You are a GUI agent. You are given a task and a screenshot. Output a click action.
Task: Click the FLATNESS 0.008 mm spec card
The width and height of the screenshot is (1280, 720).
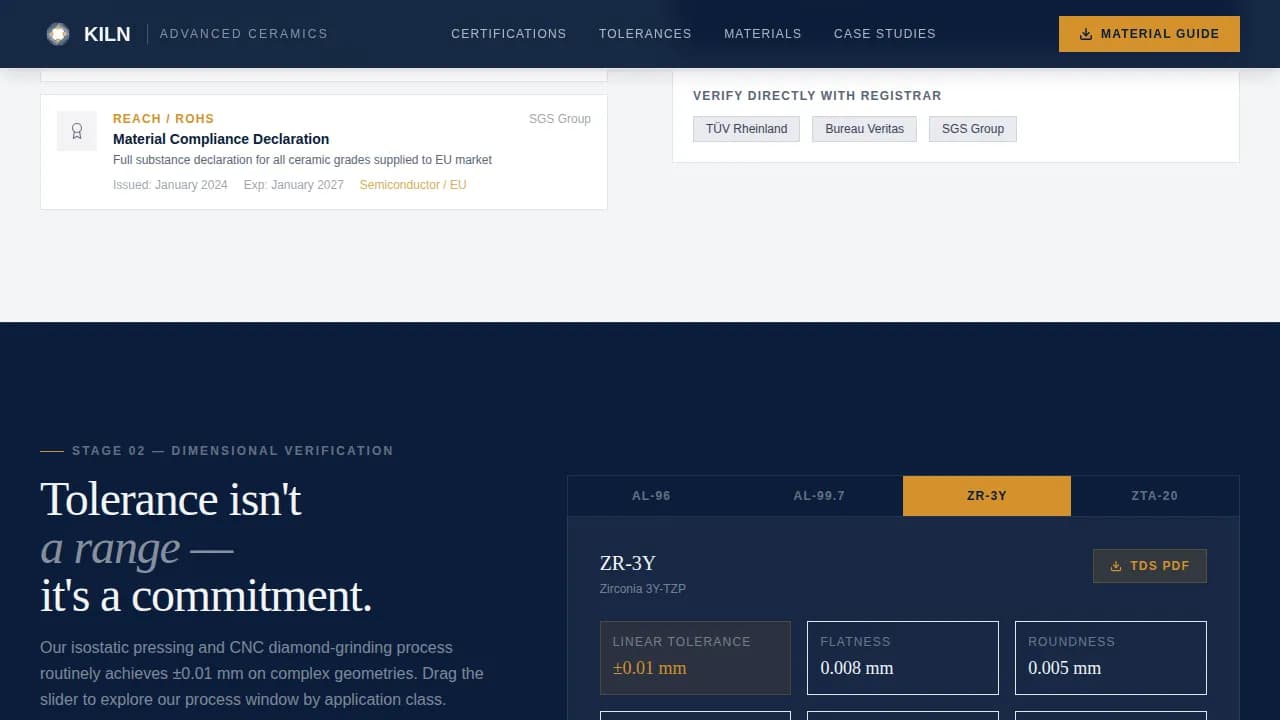point(903,657)
